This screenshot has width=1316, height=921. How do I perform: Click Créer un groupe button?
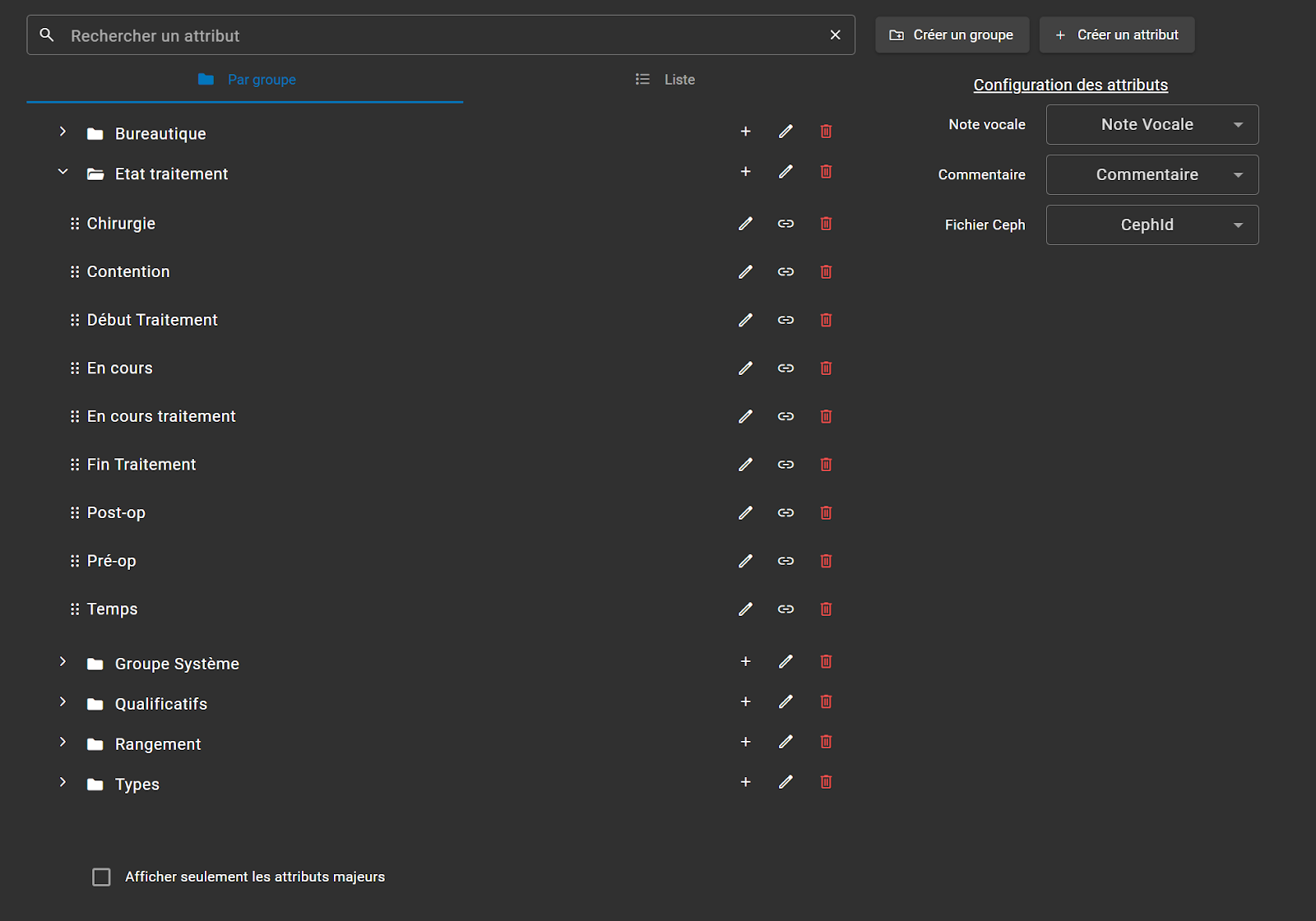pyautogui.click(x=952, y=35)
